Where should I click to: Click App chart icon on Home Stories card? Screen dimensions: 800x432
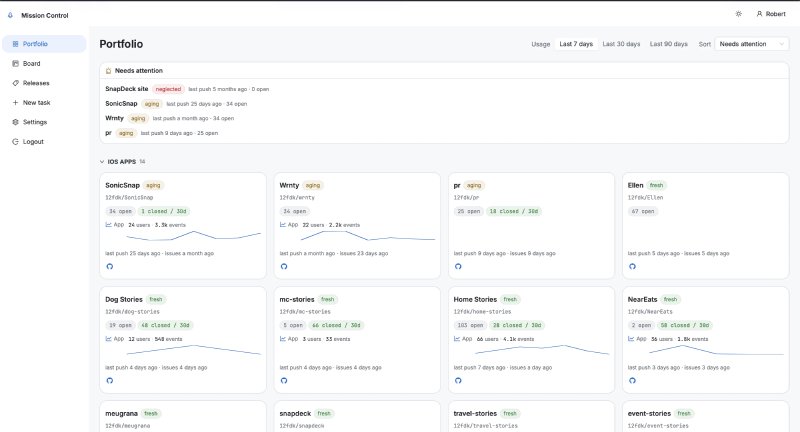click(x=457, y=339)
